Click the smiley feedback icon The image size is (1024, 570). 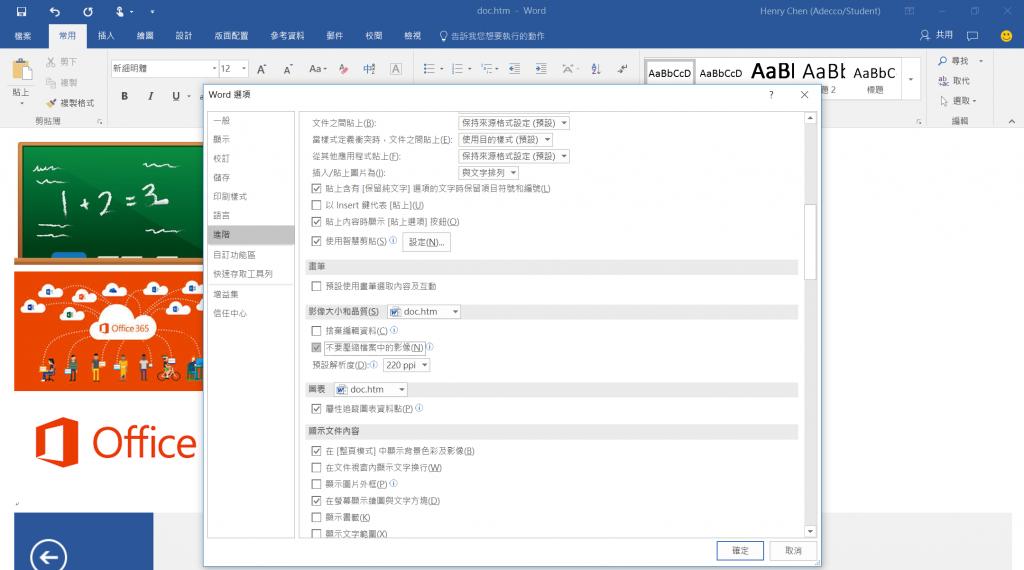(1006, 35)
